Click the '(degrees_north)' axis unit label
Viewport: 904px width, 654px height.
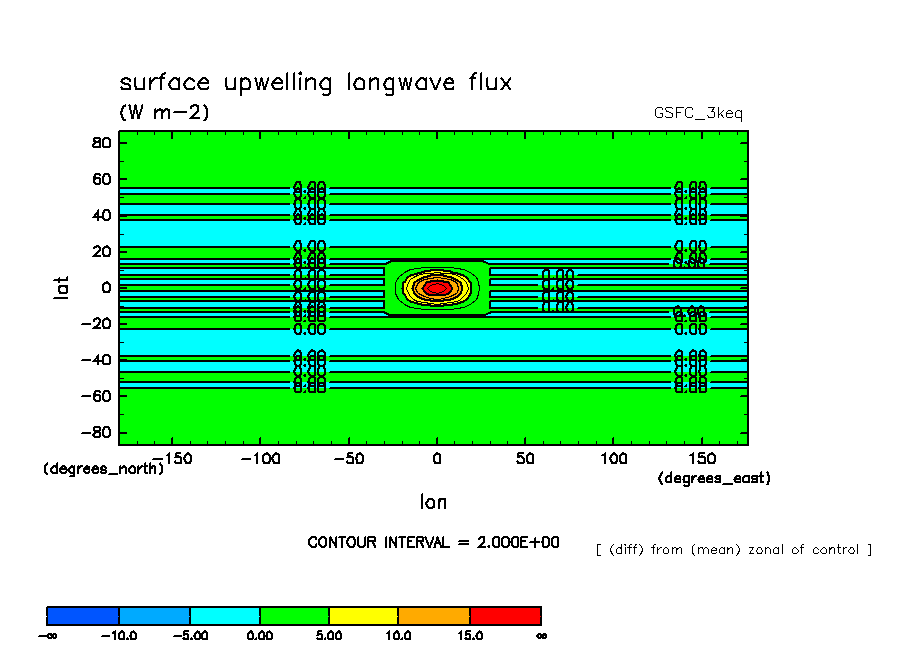(x=103, y=468)
